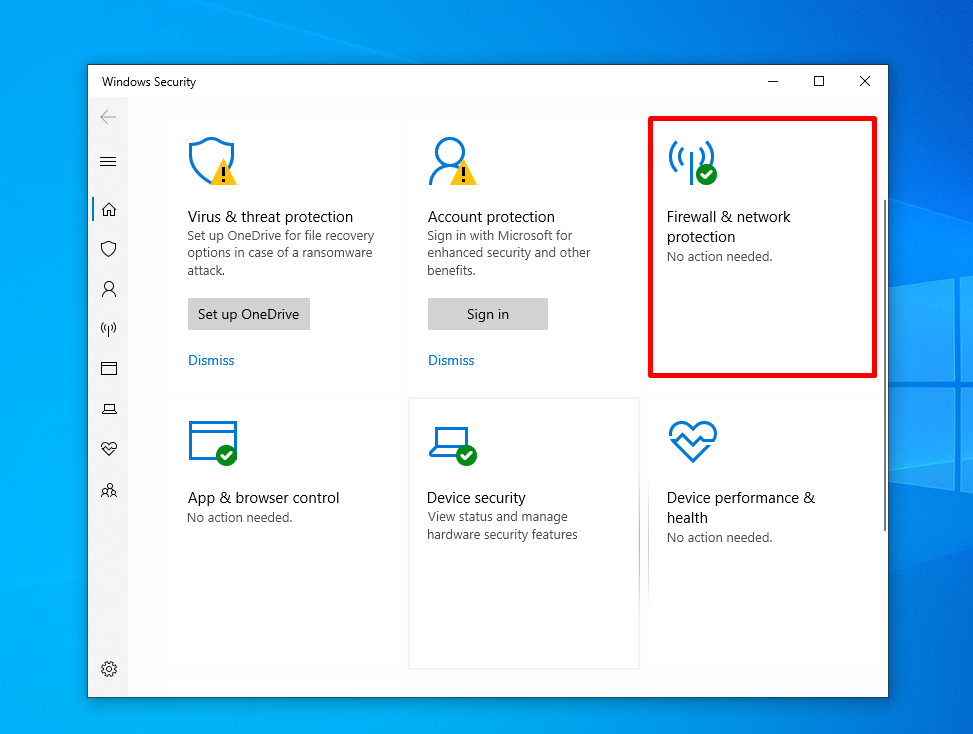Select the Home icon in sidebar

(109, 210)
